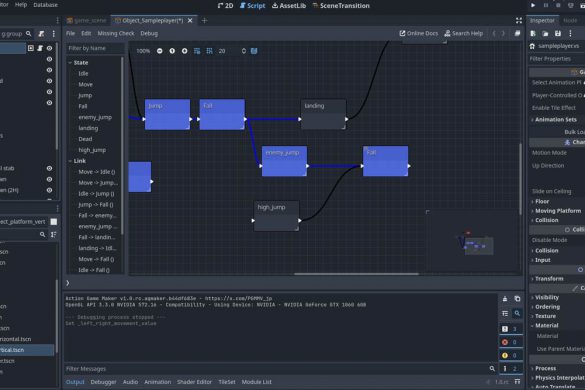Select the 'Move -> Idle ()' link
The height and width of the screenshot is (390, 585).
[x=97, y=172]
